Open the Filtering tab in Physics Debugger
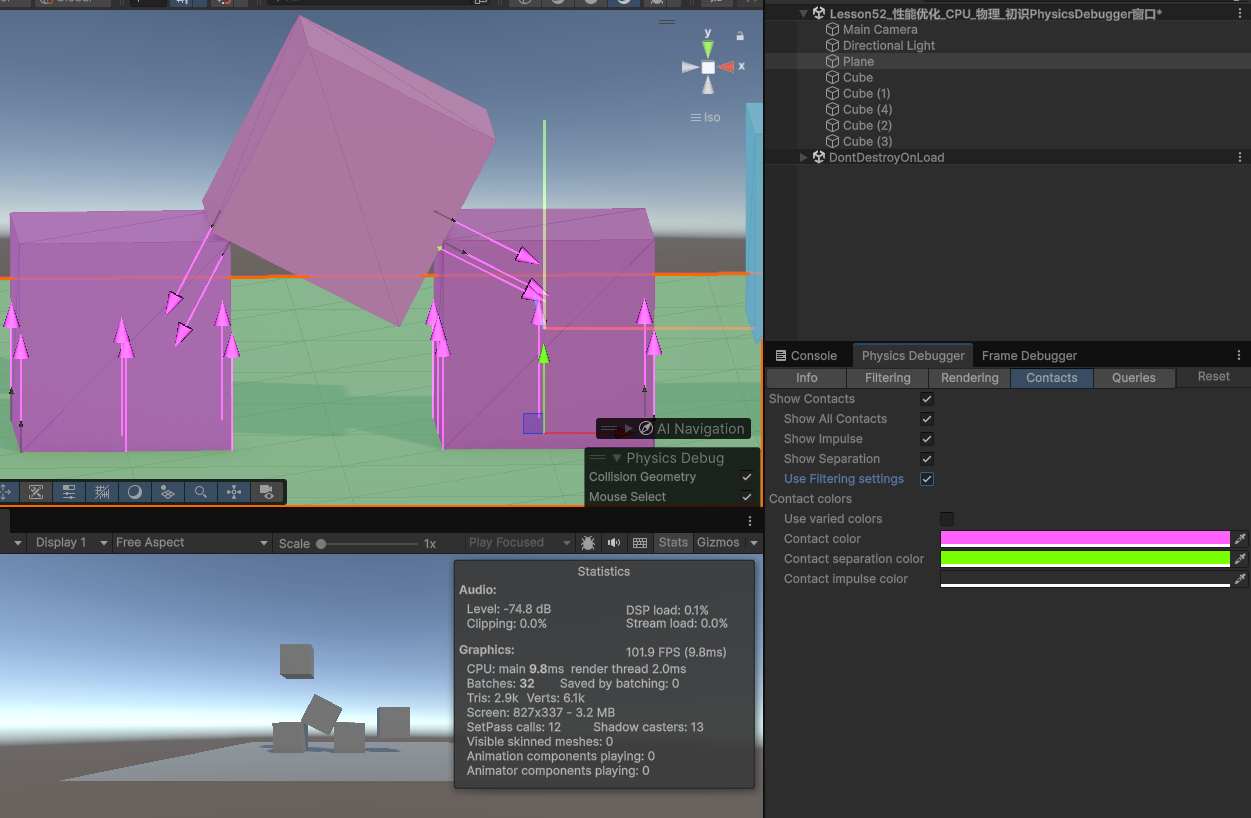 [887, 378]
